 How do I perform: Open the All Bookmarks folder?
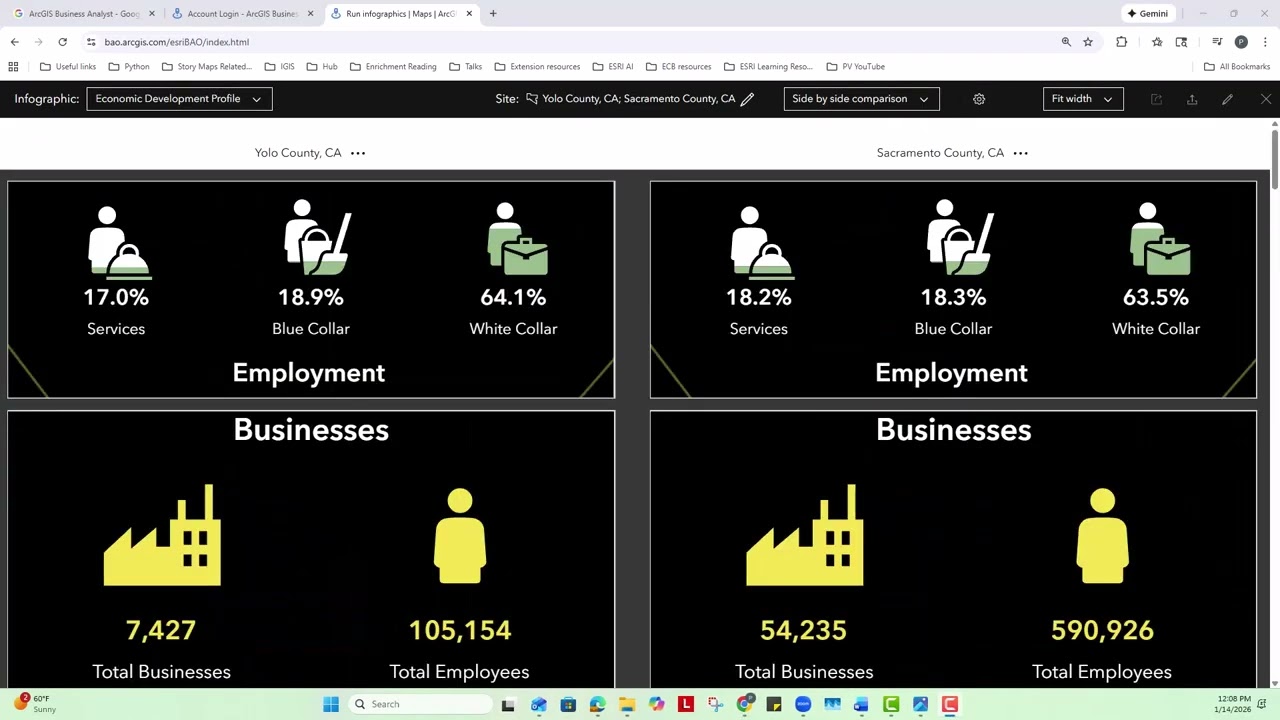tap(1237, 67)
